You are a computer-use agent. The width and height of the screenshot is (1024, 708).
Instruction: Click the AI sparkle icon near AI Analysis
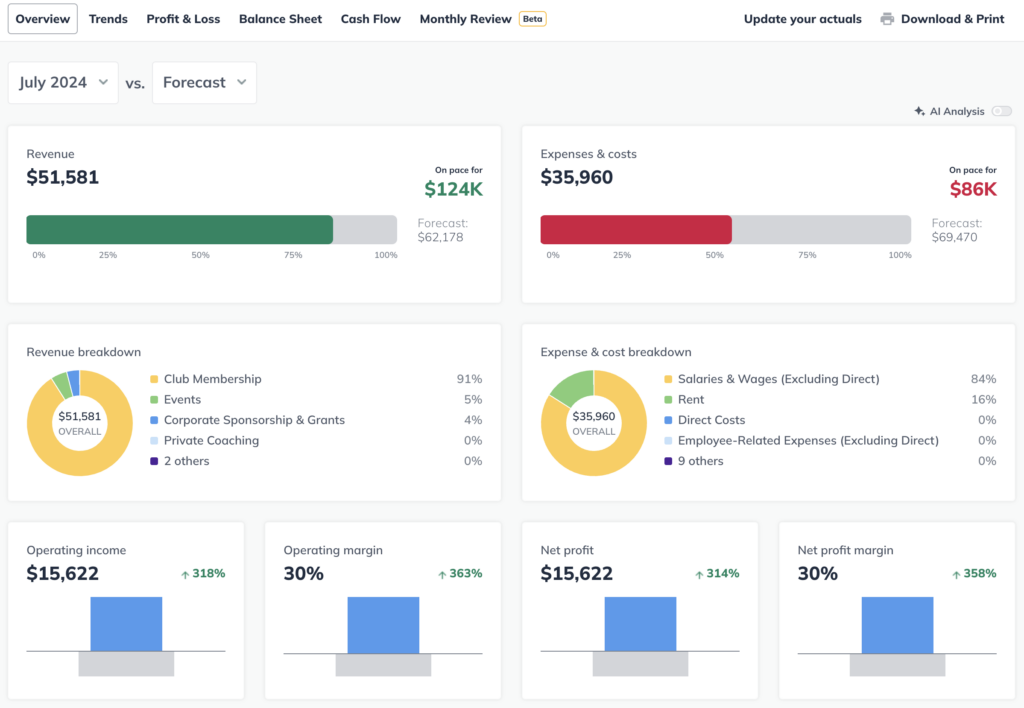pyautogui.click(x=920, y=111)
